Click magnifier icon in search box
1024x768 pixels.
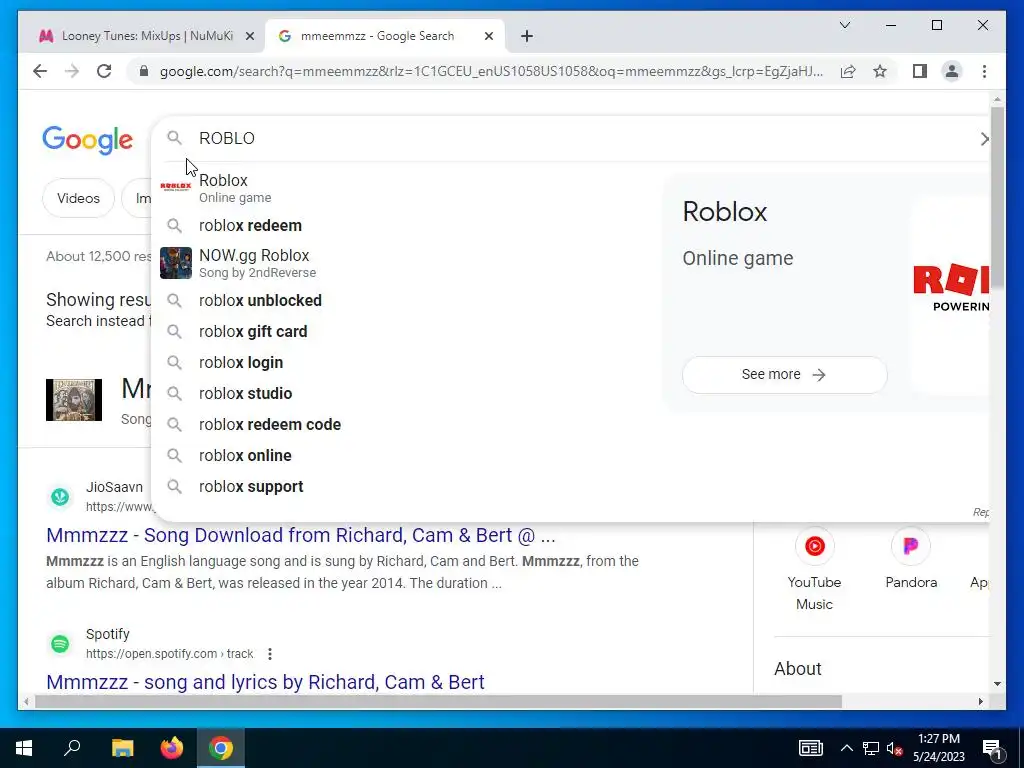tap(174, 138)
